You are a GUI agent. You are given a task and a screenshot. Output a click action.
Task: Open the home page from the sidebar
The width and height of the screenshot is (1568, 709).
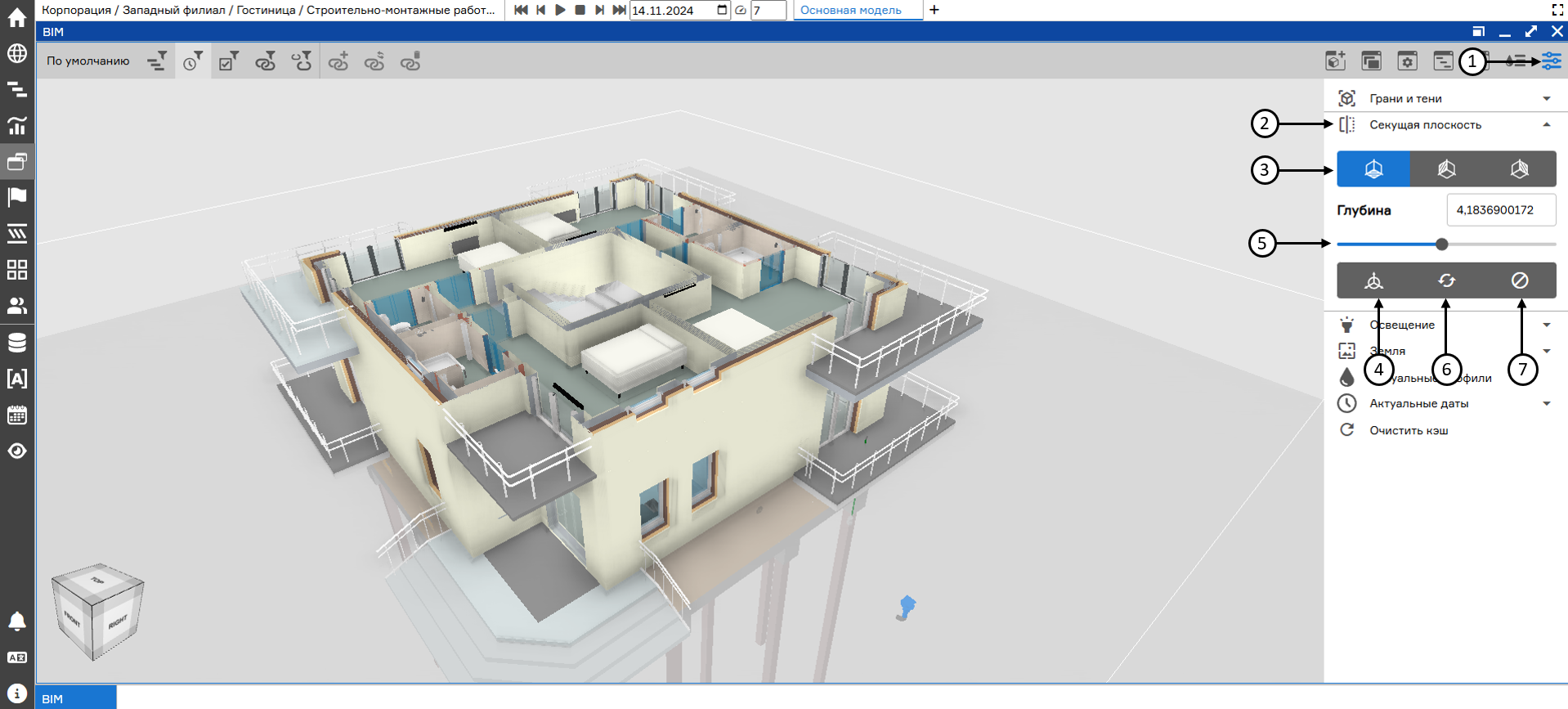coord(17,17)
